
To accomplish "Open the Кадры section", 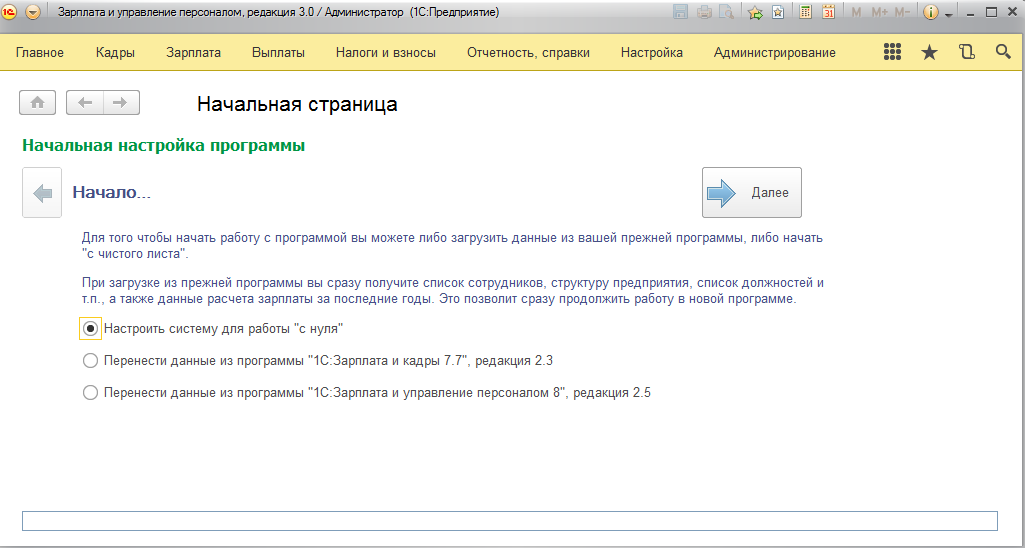I will (x=115, y=53).
